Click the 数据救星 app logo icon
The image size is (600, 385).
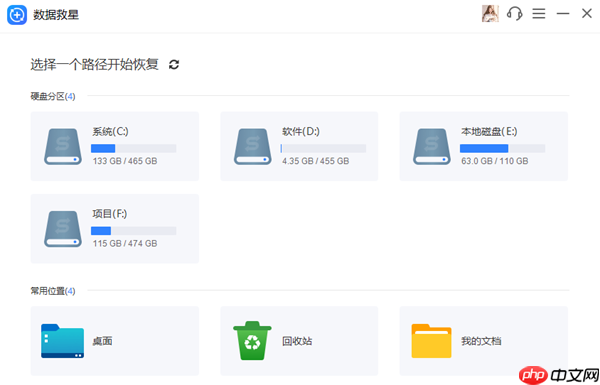(17, 15)
